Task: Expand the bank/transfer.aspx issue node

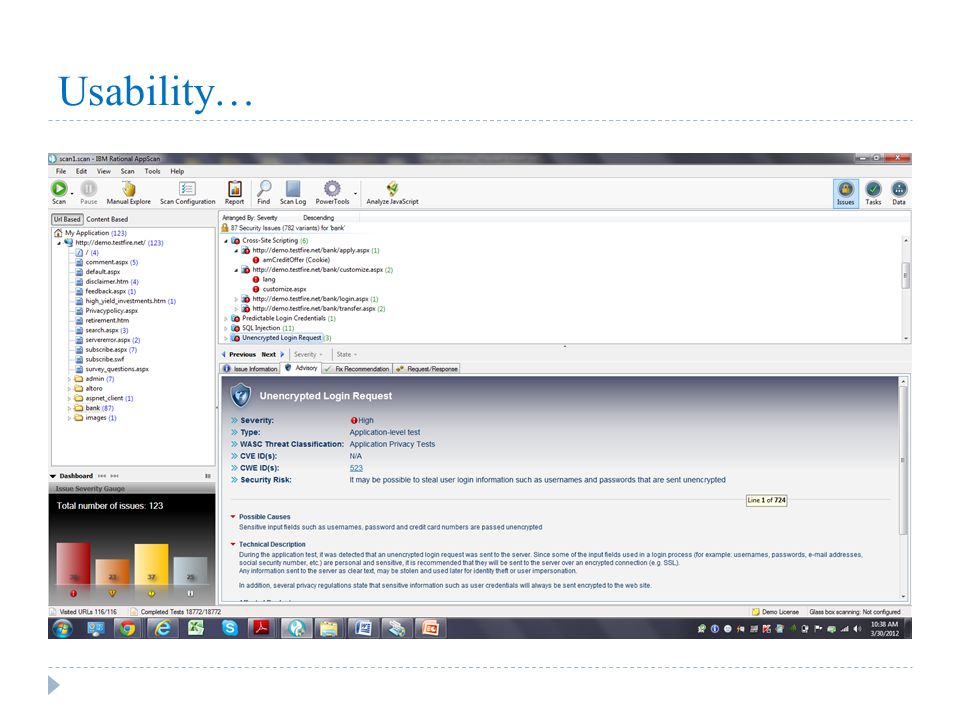Action: pyautogui.click(x=236, y=309)
